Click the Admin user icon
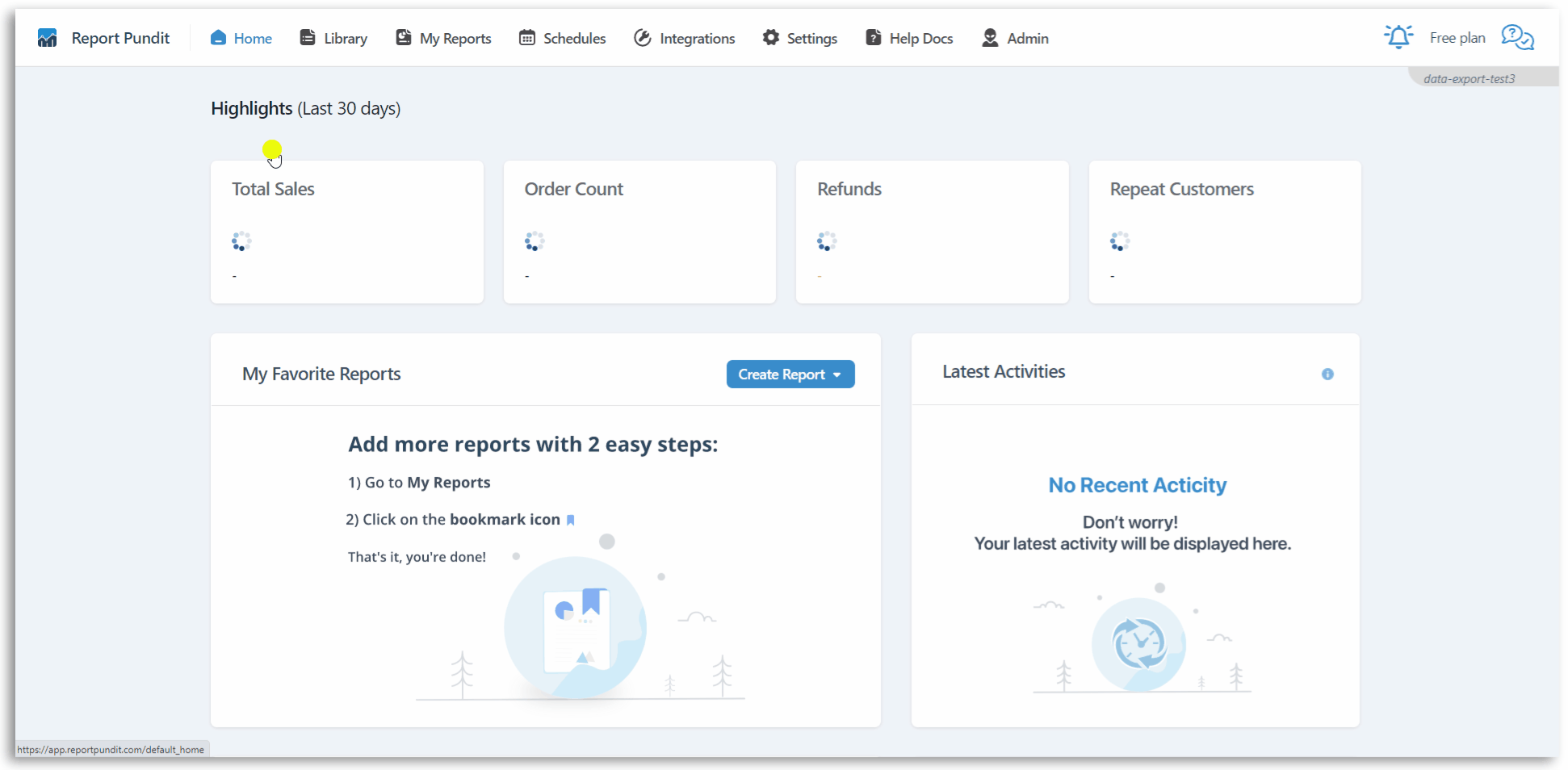 990,38
